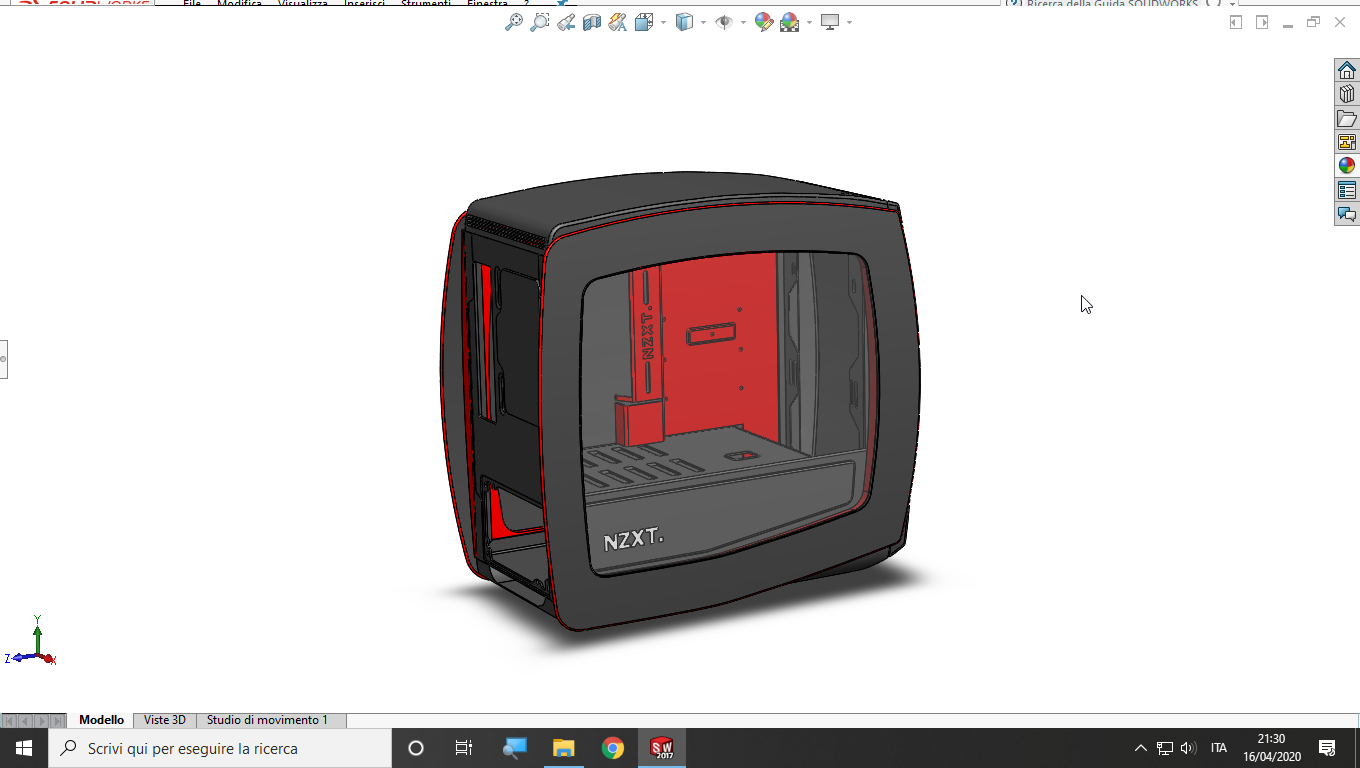The width and height of the screenshot is (1360, 768).
Task: Toggle the Hide/Show Items eye icon
Action: pos(723,22)
